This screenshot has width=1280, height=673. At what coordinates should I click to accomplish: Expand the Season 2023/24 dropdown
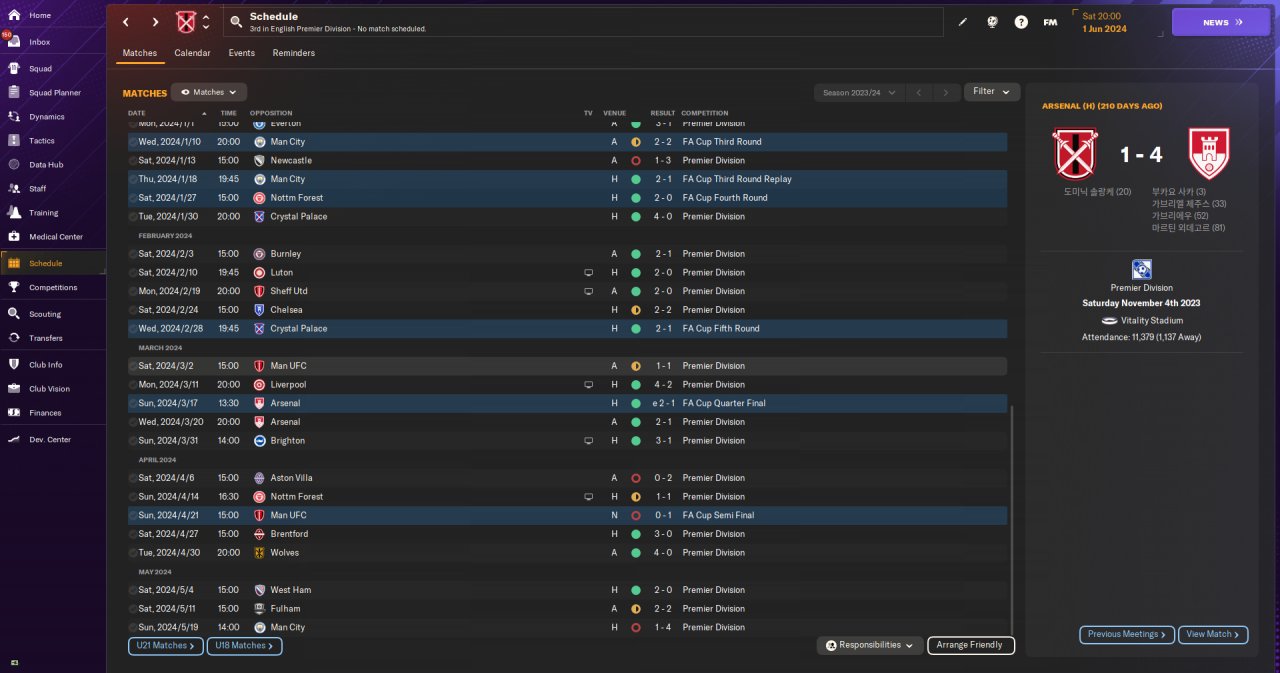pos(857,92)
